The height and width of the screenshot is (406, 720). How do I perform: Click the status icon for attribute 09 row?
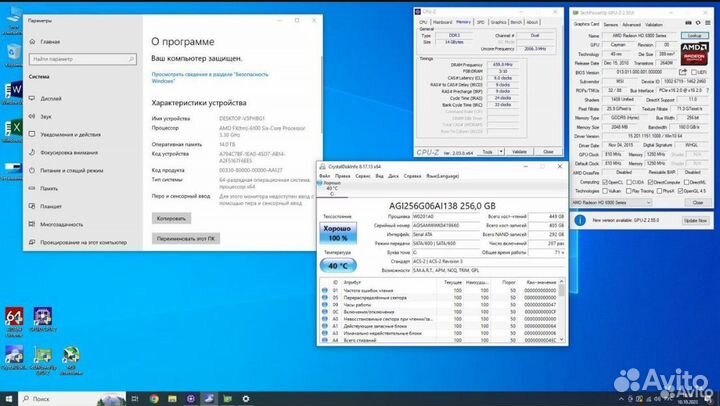pos(325,304)
